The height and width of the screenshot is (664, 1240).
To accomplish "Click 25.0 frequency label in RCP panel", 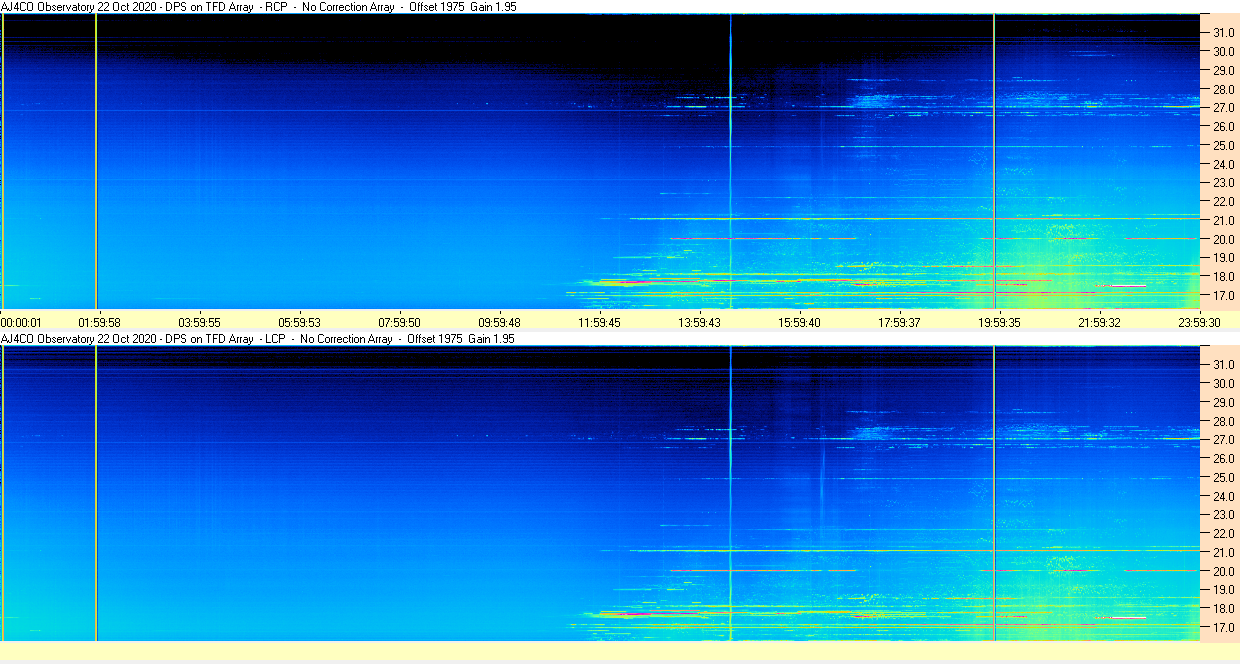I will click(1223, 145).
